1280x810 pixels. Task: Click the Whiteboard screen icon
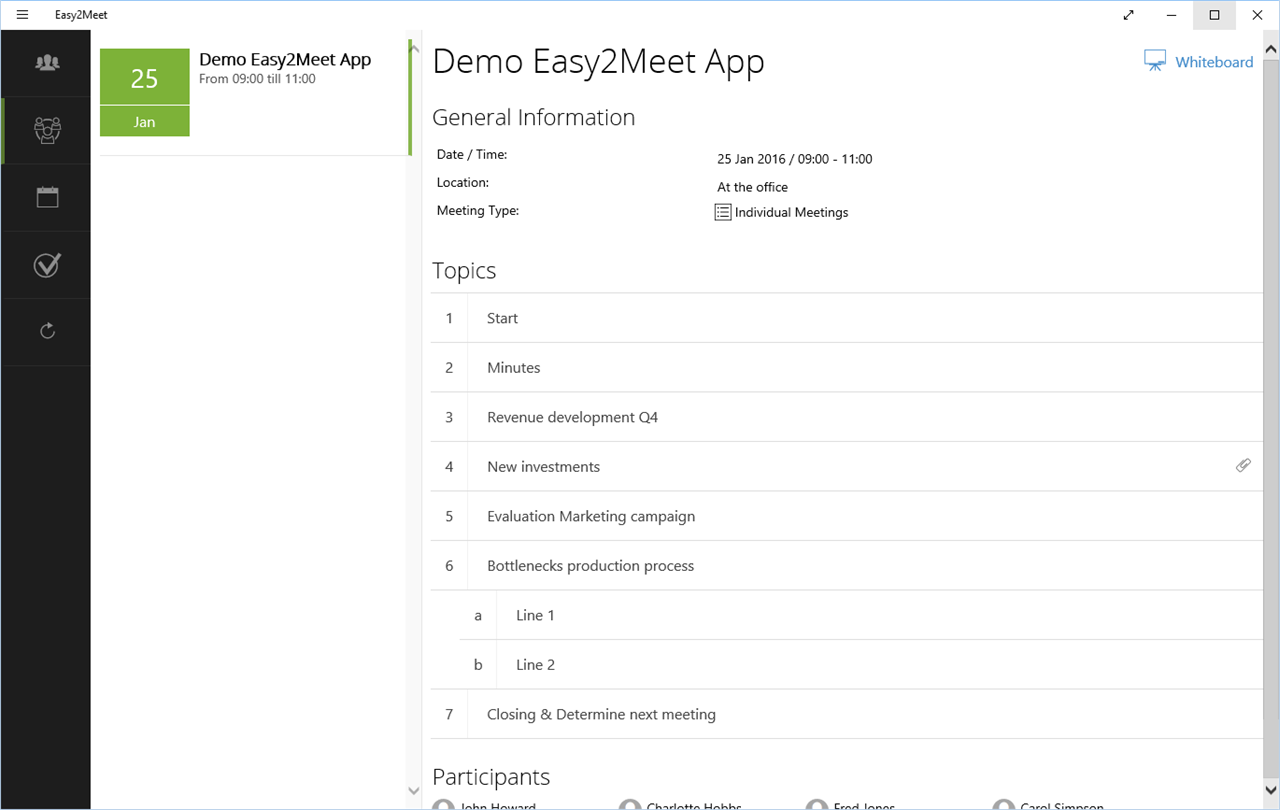pos(1155,61)
